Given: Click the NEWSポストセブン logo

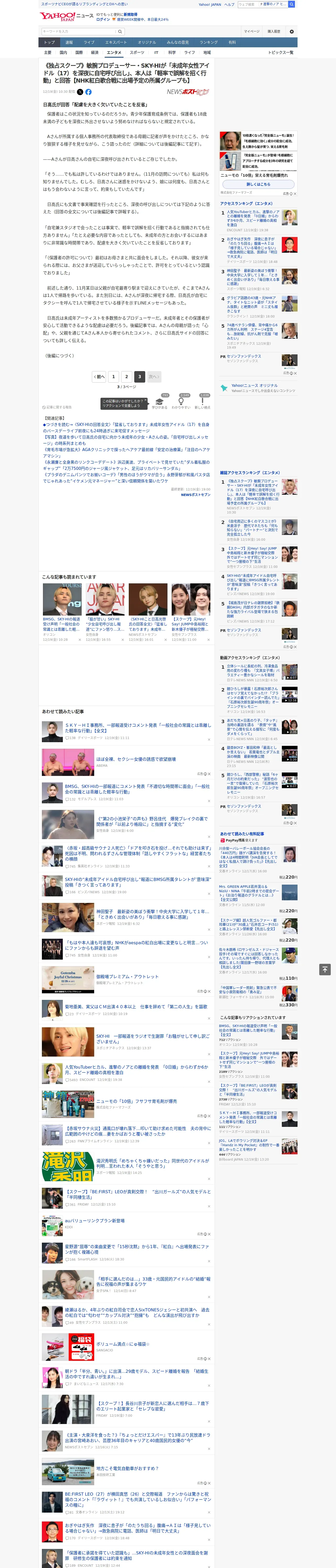Looking at the screenshot, I should [188, 92].
